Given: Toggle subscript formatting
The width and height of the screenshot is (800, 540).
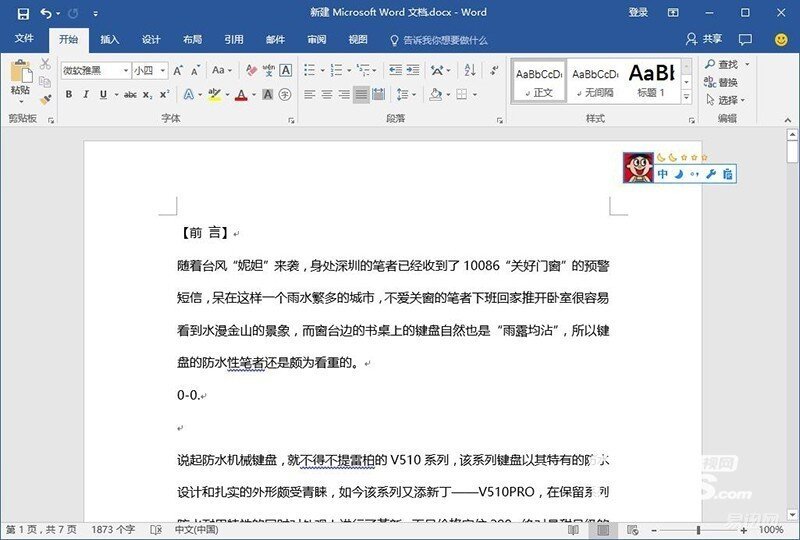Looking at the screenshot, I should pyautogui.click(x=147, y=94).
